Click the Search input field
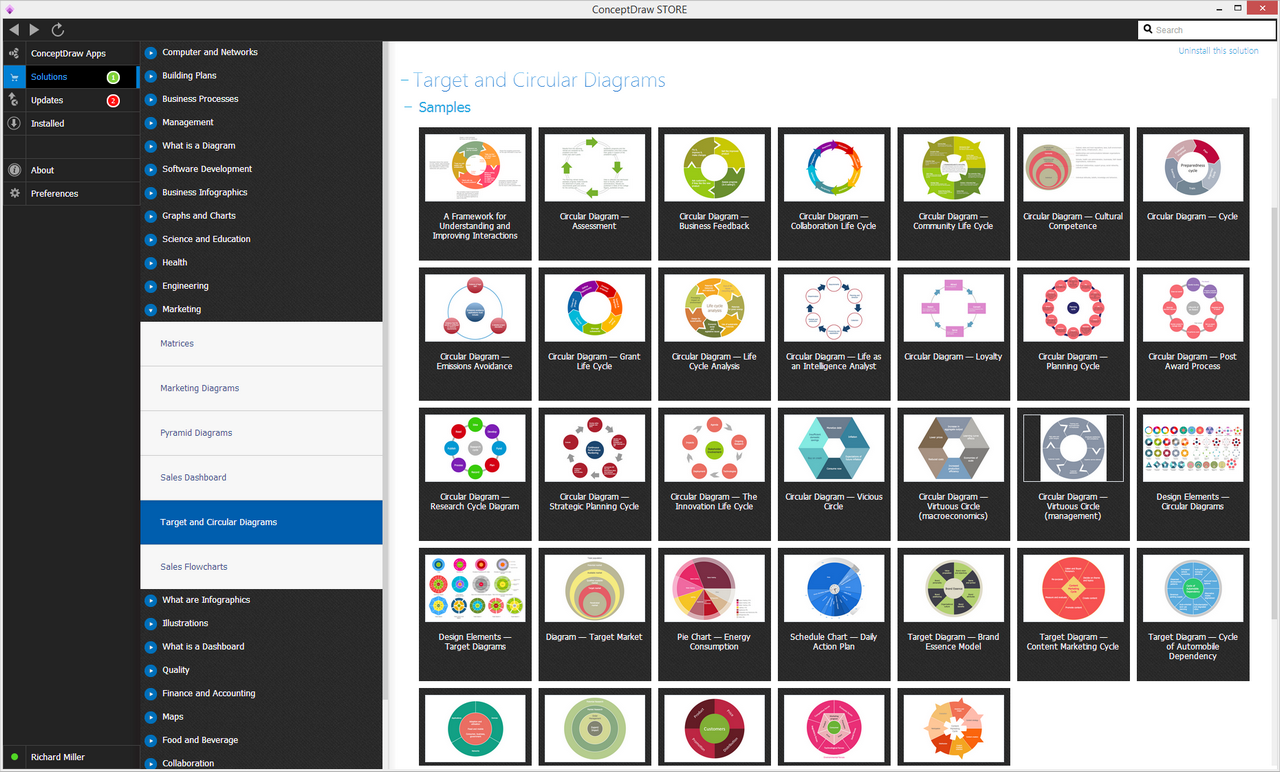This screenshot has width=1280, height=772. tap(1206, 30)
